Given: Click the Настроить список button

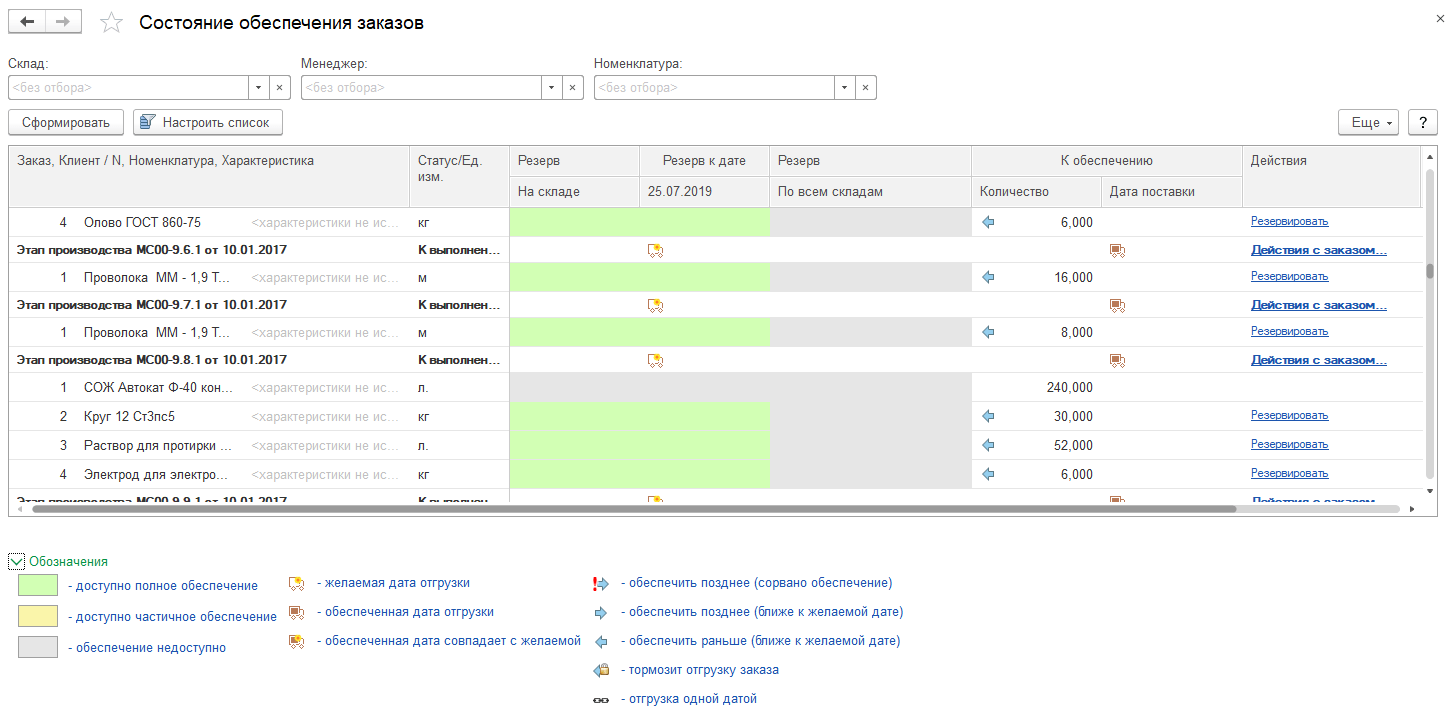Looking at the screenshot, I should pos(208,122).
